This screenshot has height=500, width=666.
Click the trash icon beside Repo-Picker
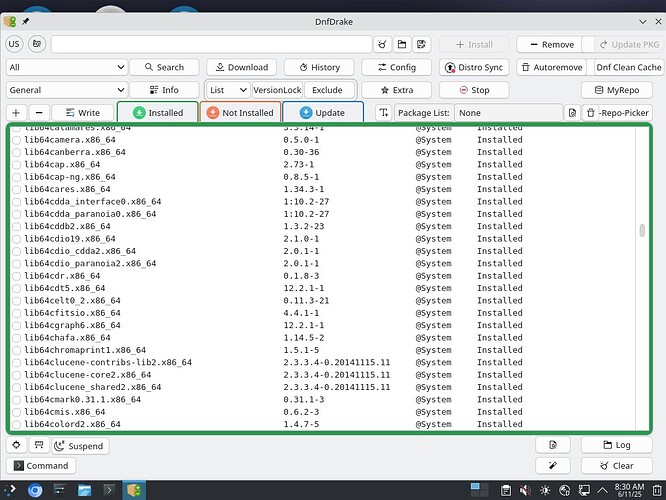pyautogui.click(x=590, y=113)
